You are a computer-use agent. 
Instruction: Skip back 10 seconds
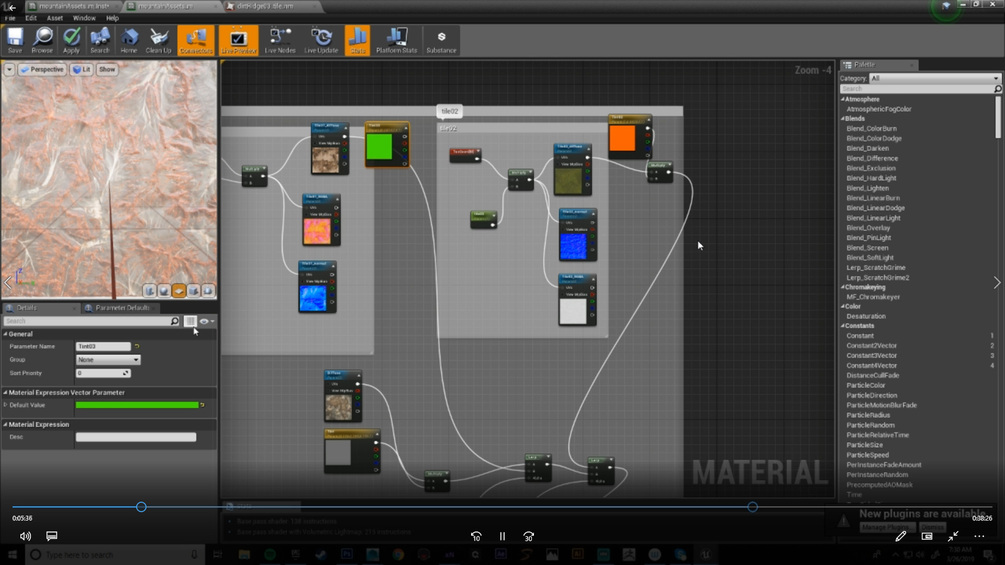pos(476,536)
